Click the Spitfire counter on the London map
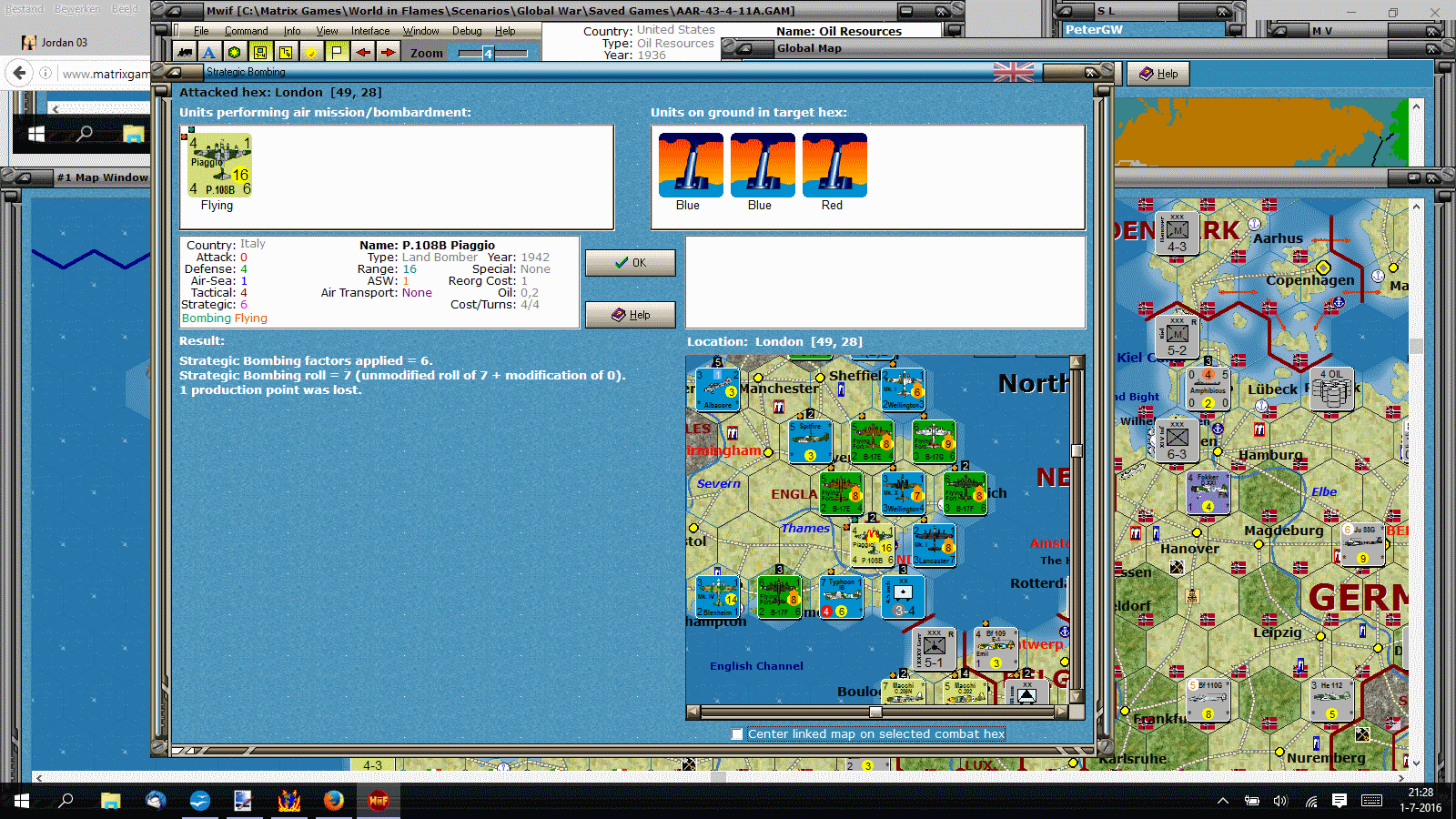The image size is (1456, 819). pyautogui.click(x=810, y=441)
